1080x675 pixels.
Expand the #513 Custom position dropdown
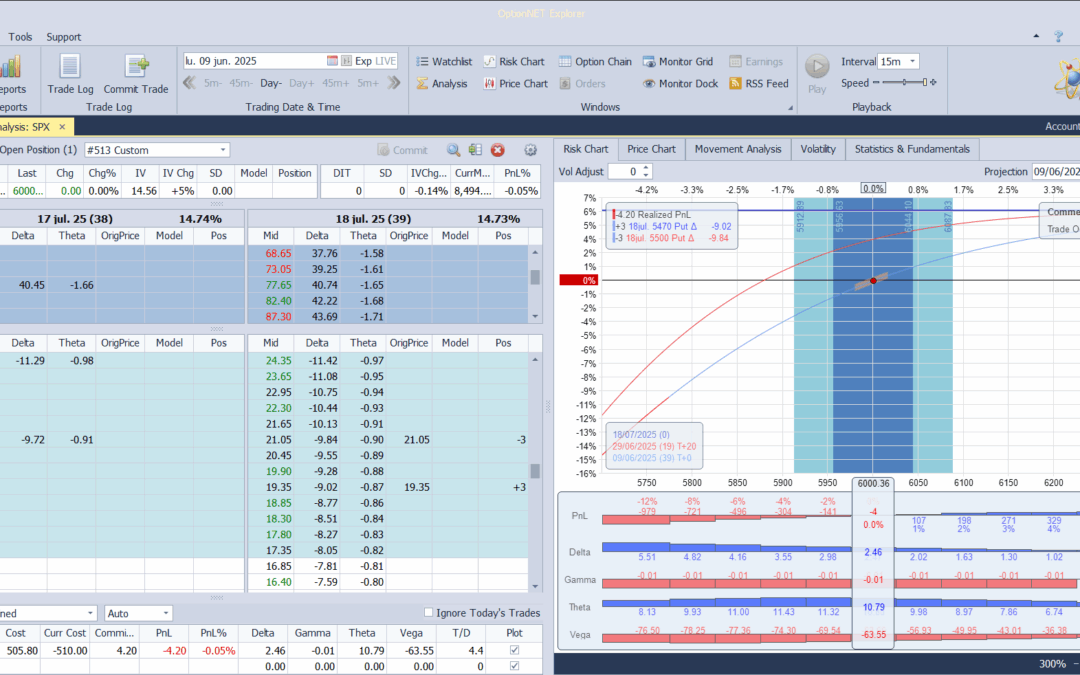(222, 150)
